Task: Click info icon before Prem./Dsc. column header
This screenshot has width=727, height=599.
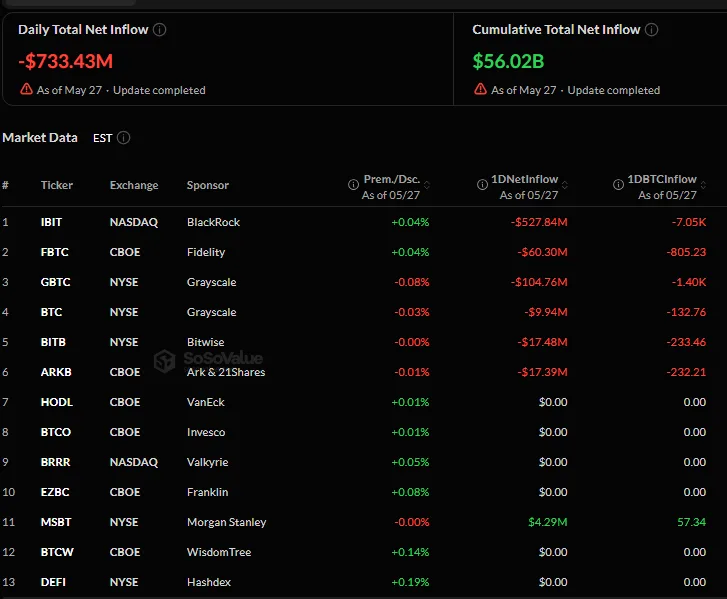Action: point(353,185)
